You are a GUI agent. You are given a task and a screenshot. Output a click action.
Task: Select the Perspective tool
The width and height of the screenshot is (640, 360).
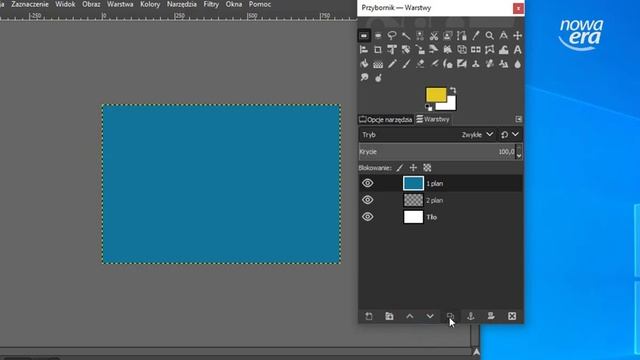coord(448,50)
